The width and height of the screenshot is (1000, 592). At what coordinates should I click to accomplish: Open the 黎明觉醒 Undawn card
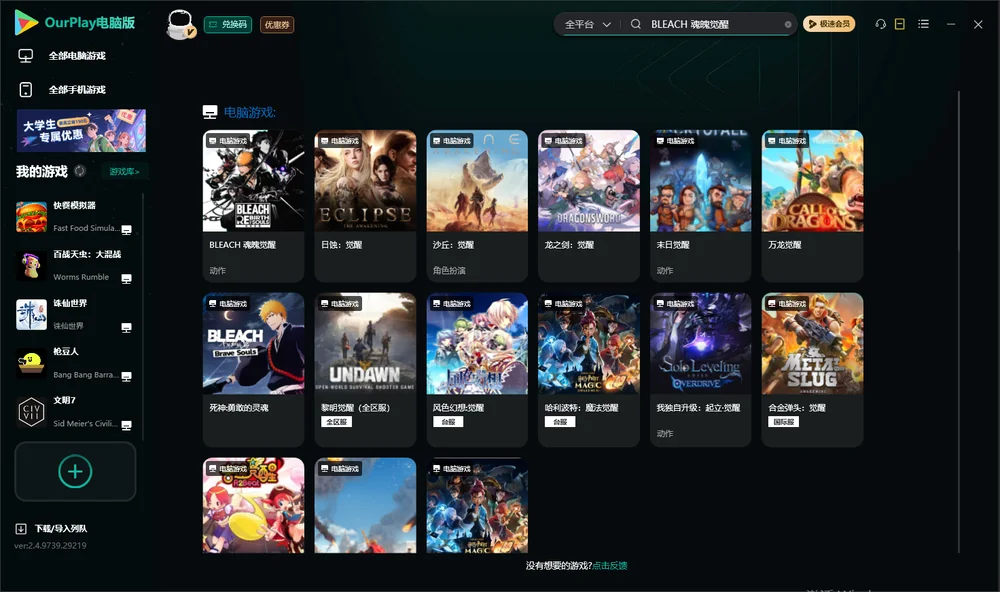click(x=365, y=369)
